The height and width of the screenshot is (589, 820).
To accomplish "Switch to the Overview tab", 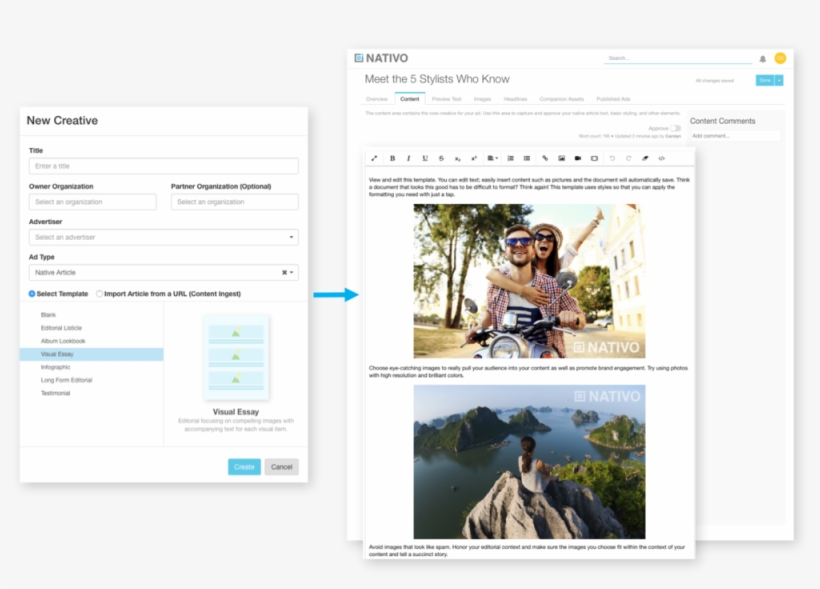I will pyautogui.click(x=377, y=99).
